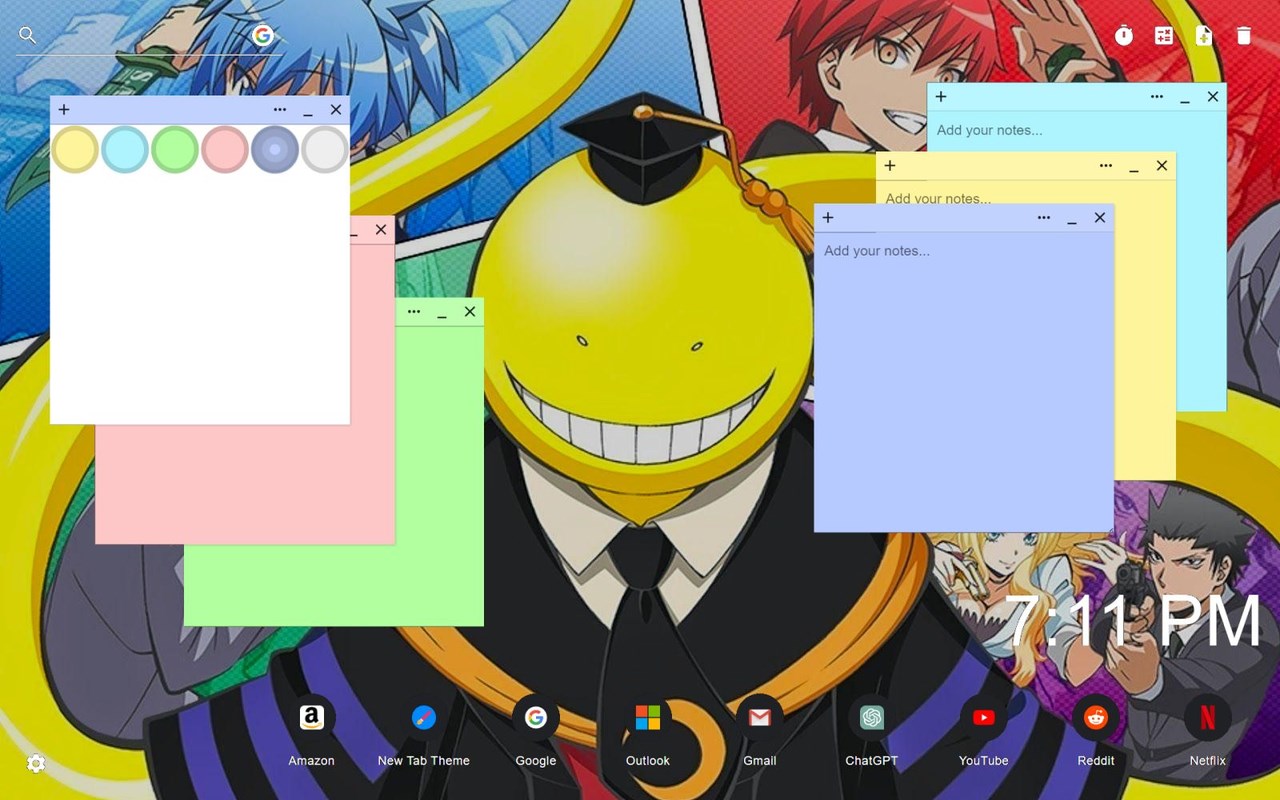
Task: Create a new sticky note from toolbar
Action: pos(1204,36)
